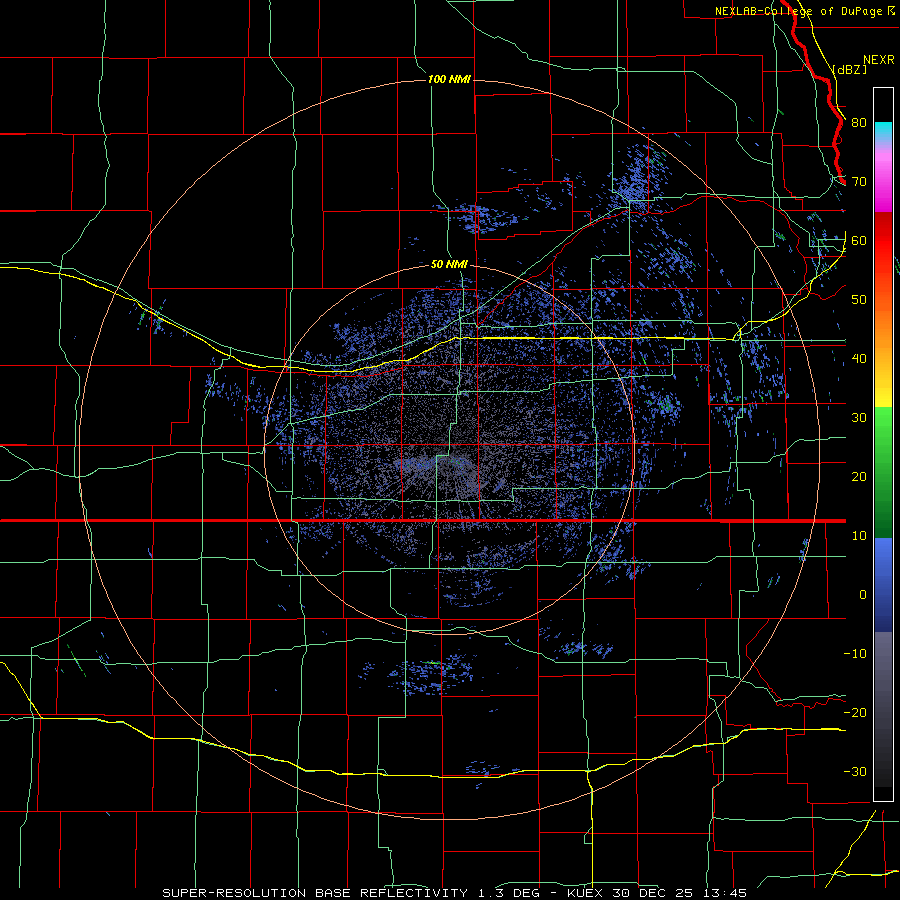This screenshot has width=900, height=900.
Task: Click the 30 value on the dBZ scale
Action: click(859, 418)
